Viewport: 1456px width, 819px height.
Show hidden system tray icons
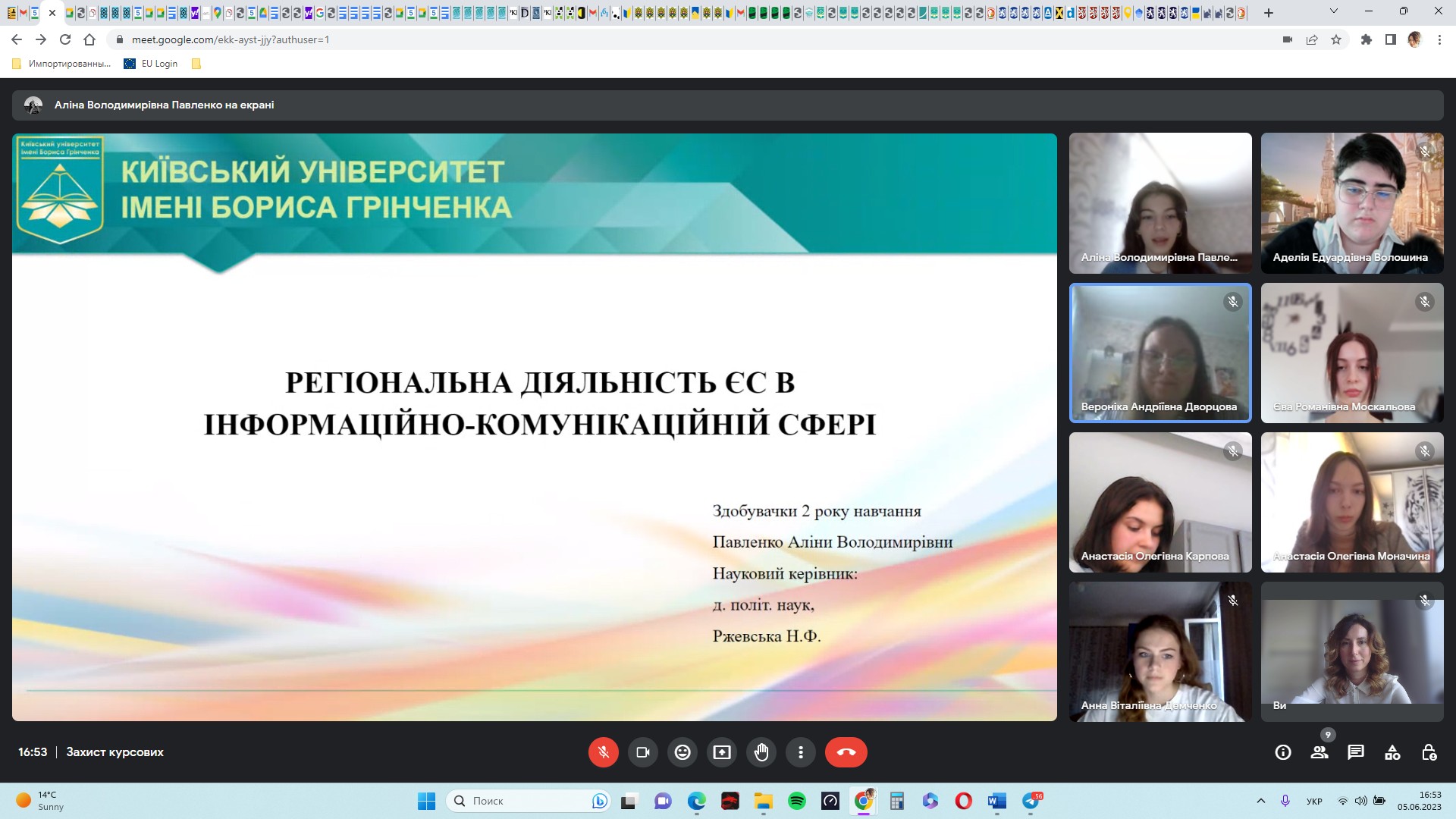tap(1261, 801)
